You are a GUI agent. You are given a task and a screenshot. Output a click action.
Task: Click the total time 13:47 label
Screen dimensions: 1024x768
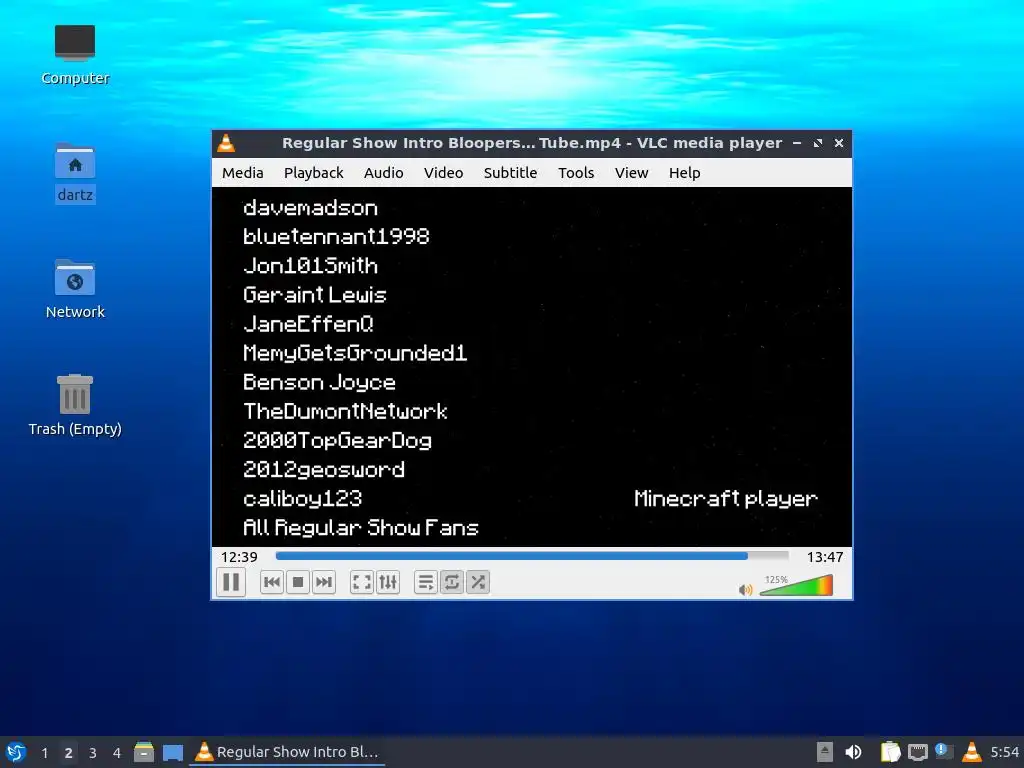tap(825, 557)
